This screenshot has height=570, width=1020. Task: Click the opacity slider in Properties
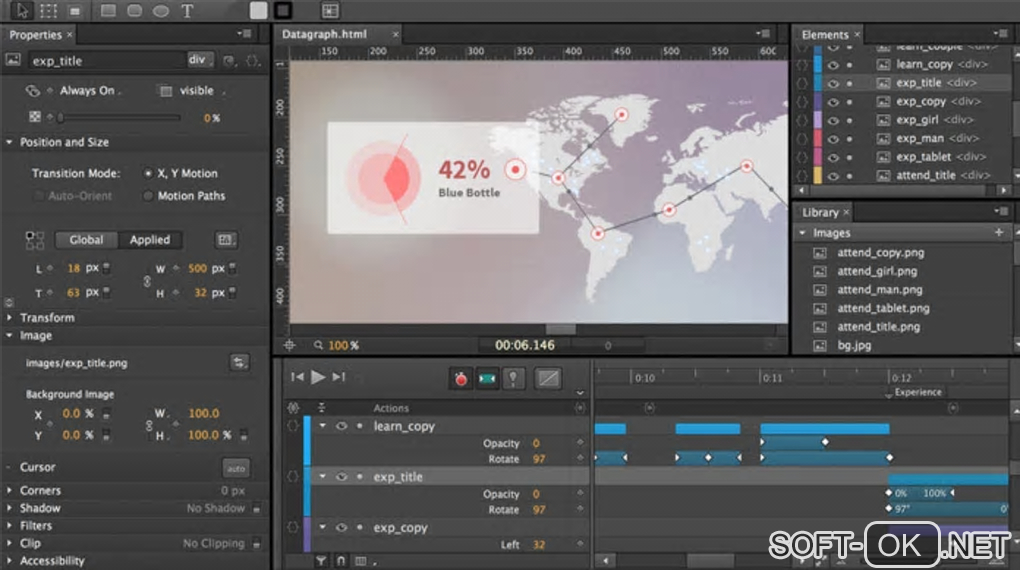120,118
